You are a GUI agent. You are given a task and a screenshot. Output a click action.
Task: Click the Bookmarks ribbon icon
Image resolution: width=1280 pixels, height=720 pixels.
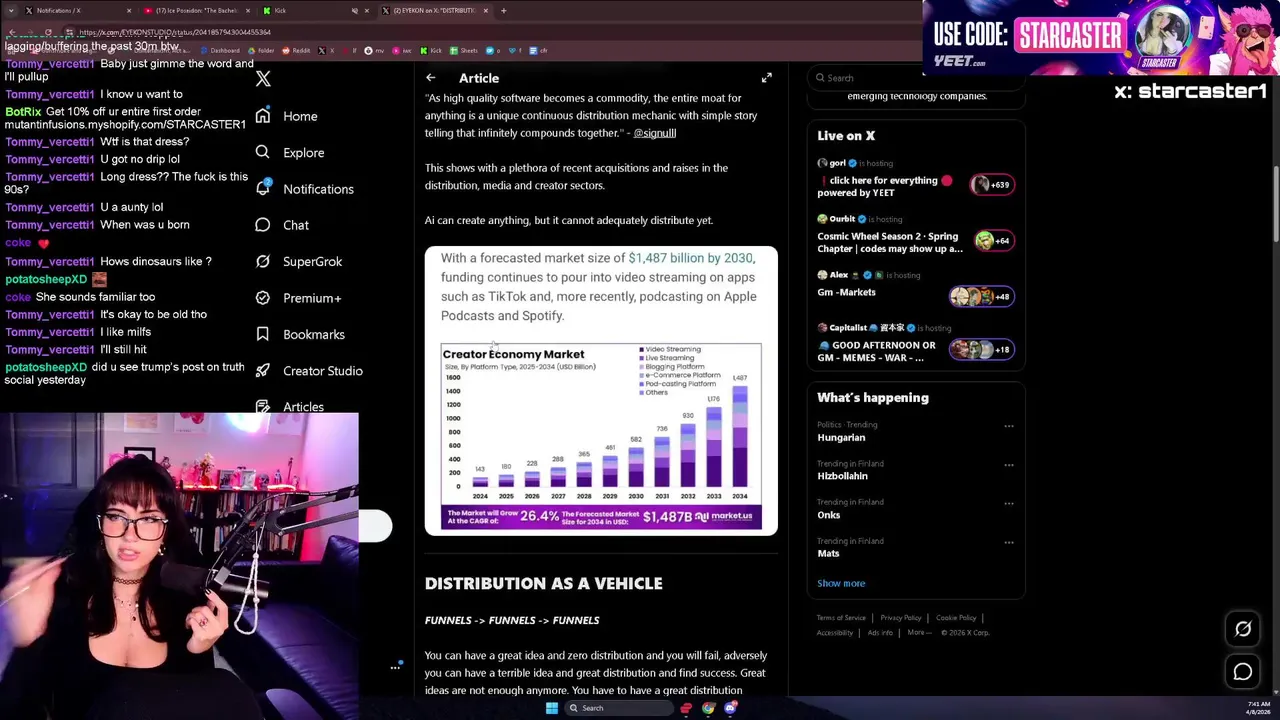point(262,334)
